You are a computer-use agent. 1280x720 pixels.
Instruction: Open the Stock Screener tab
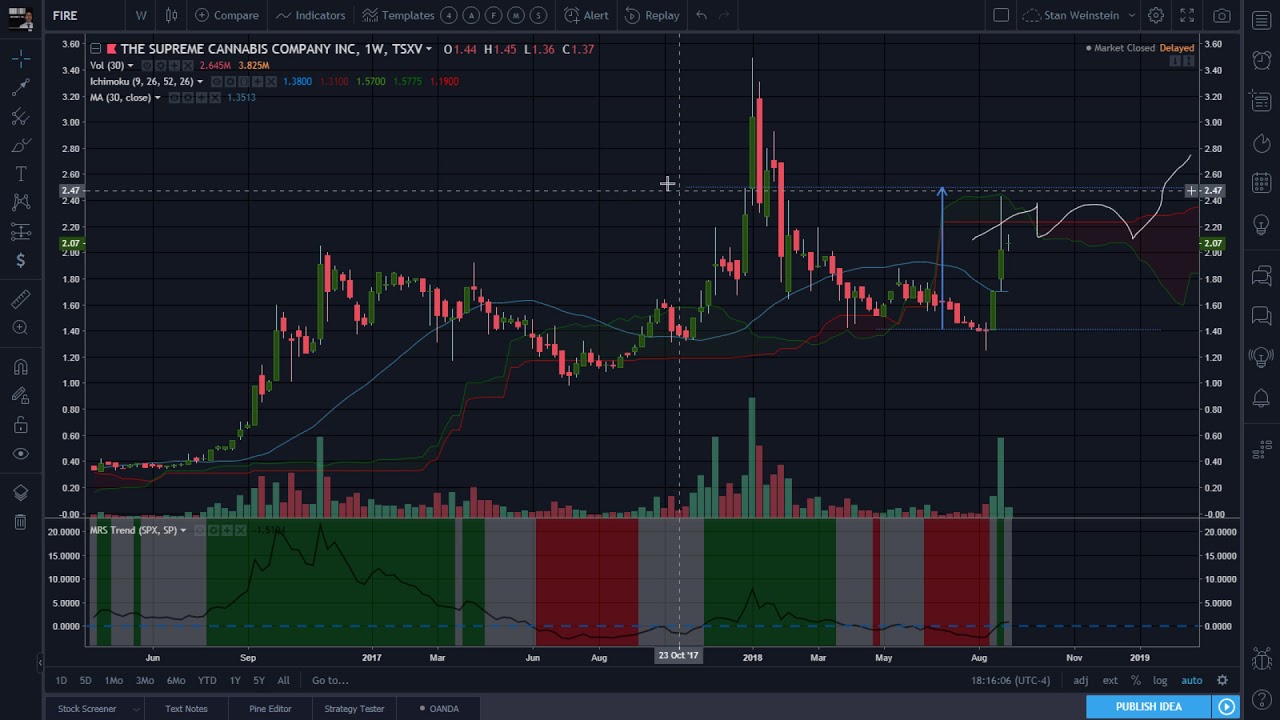[x=87, y=709]
